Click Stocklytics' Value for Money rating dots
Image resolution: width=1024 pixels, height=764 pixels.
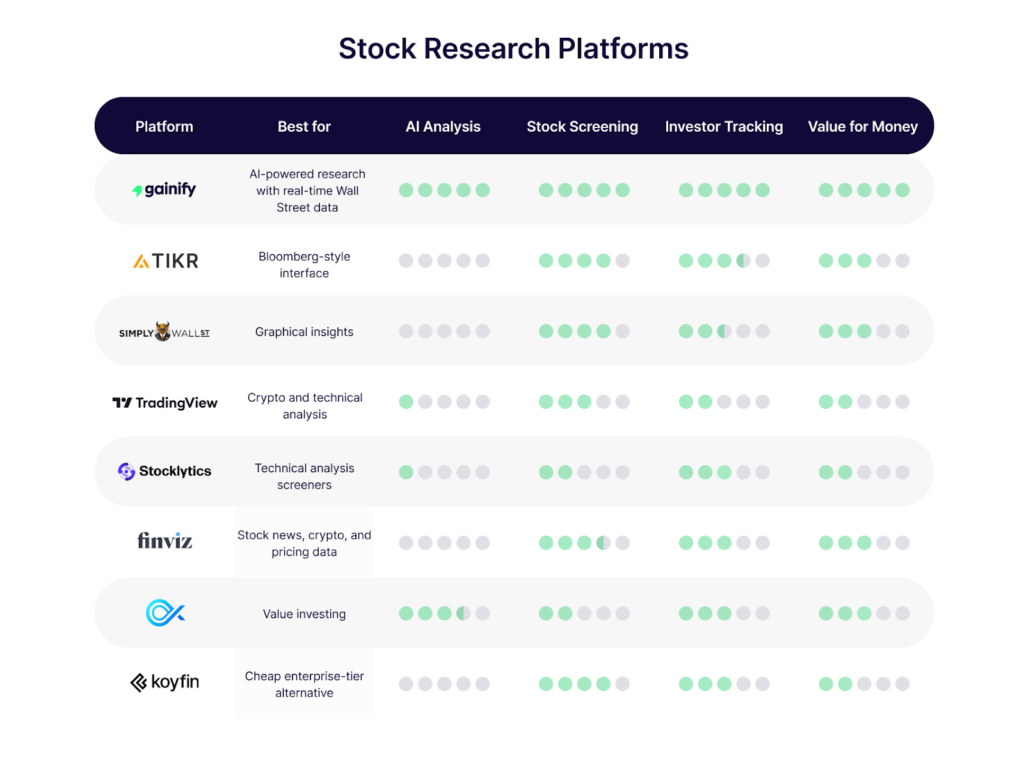[x=864, y=472]
